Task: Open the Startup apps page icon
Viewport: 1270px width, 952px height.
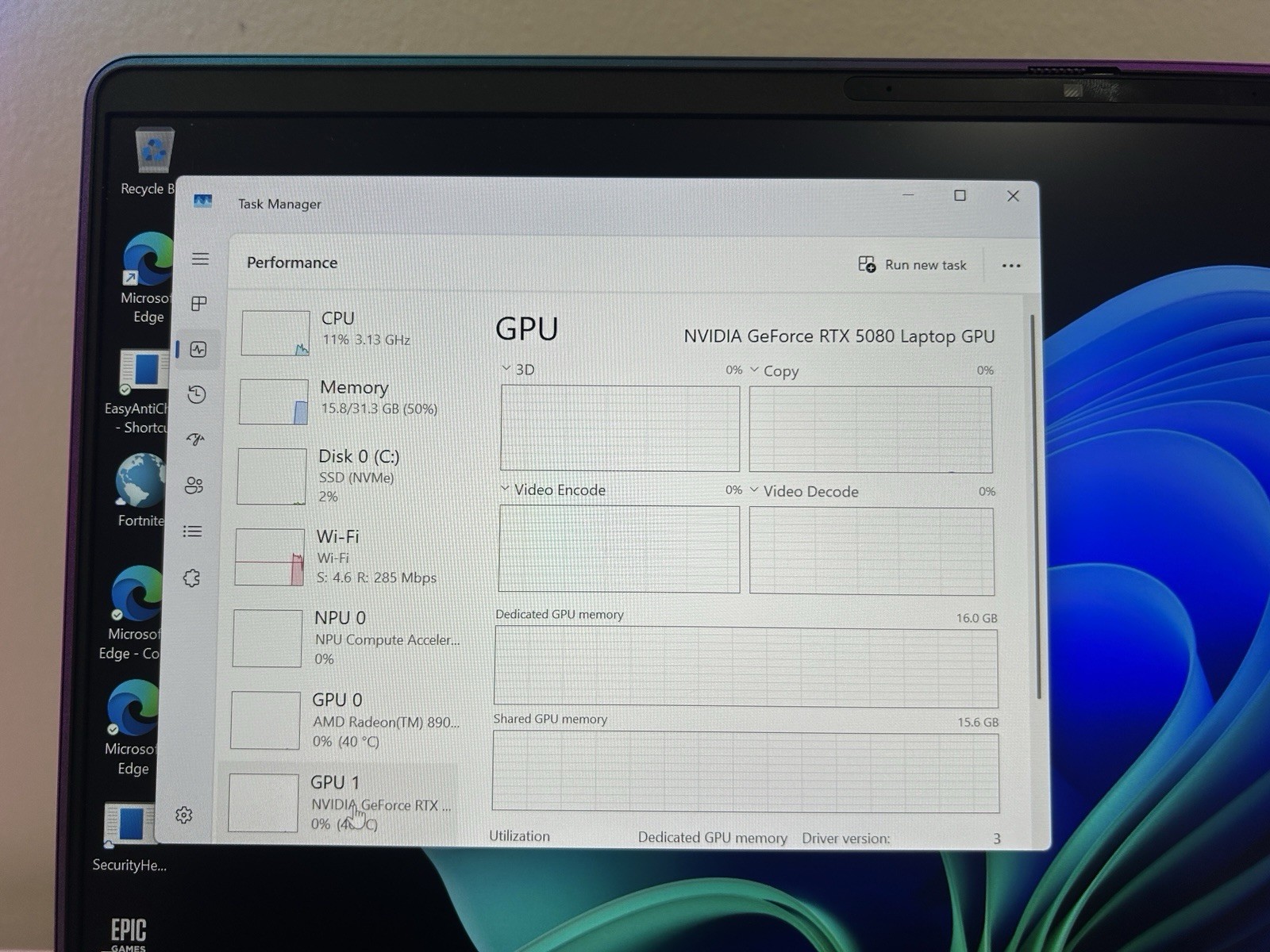Action: pyautogui.click(x=195, y=439)
